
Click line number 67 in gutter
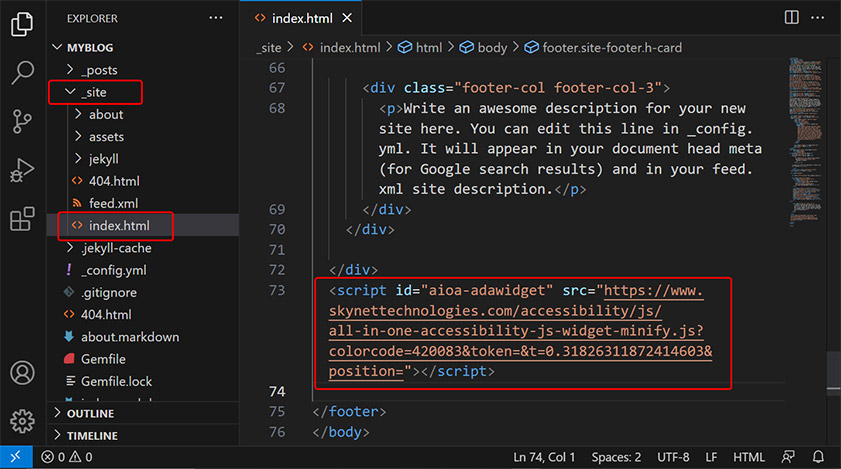point(277,87)
